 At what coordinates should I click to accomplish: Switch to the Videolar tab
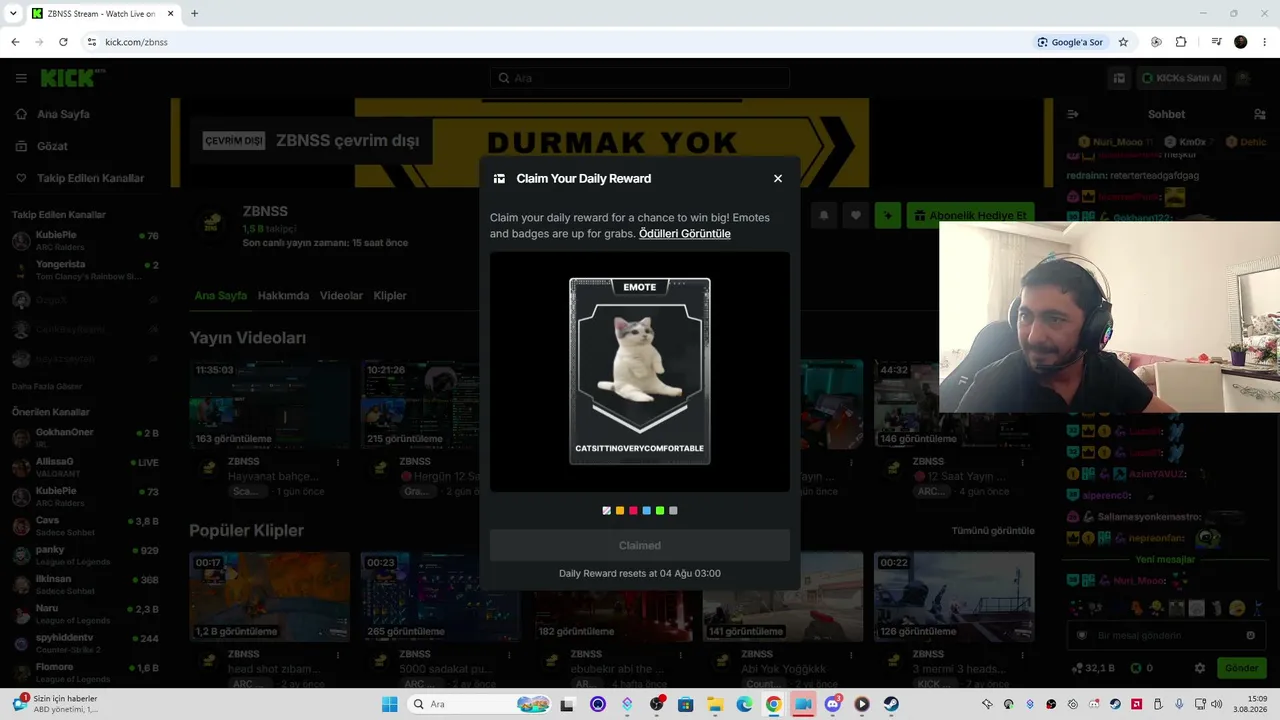(x=341, y=296)
